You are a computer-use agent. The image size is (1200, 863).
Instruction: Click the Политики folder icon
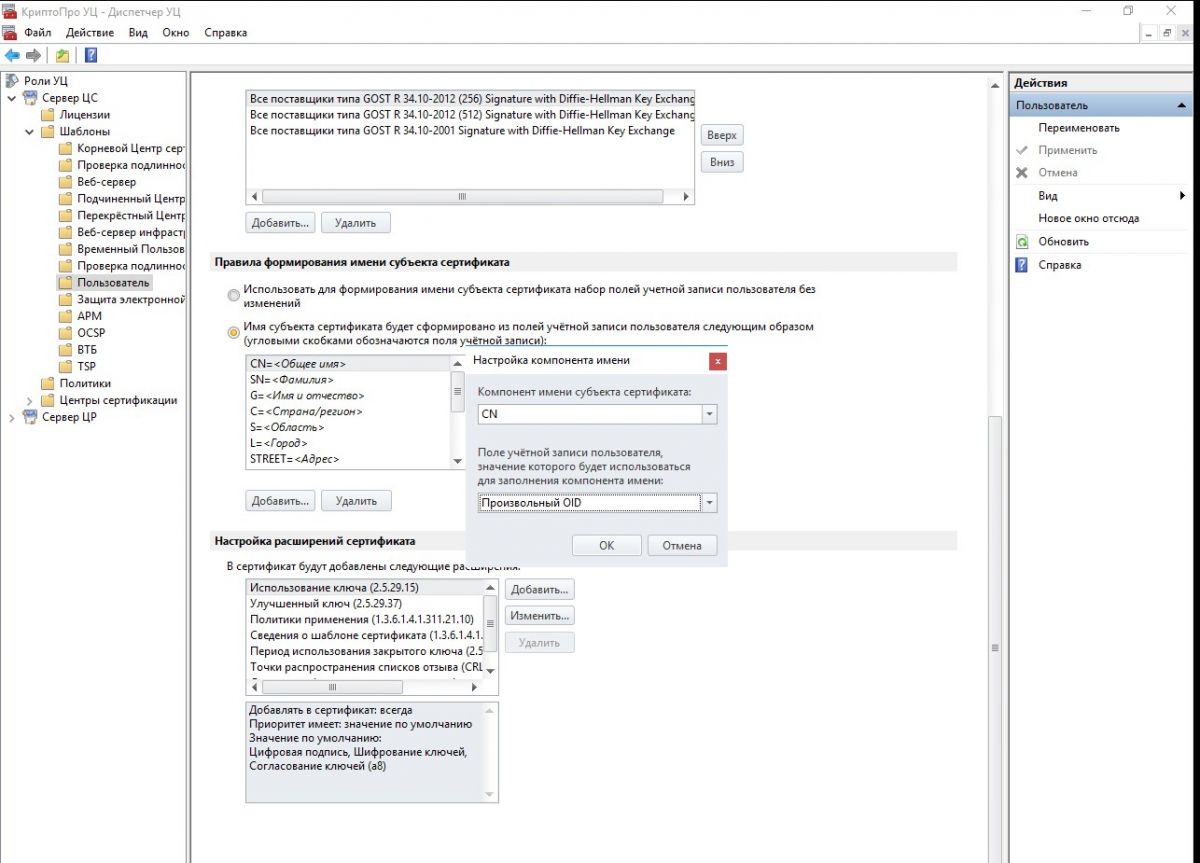coord(48,383)
